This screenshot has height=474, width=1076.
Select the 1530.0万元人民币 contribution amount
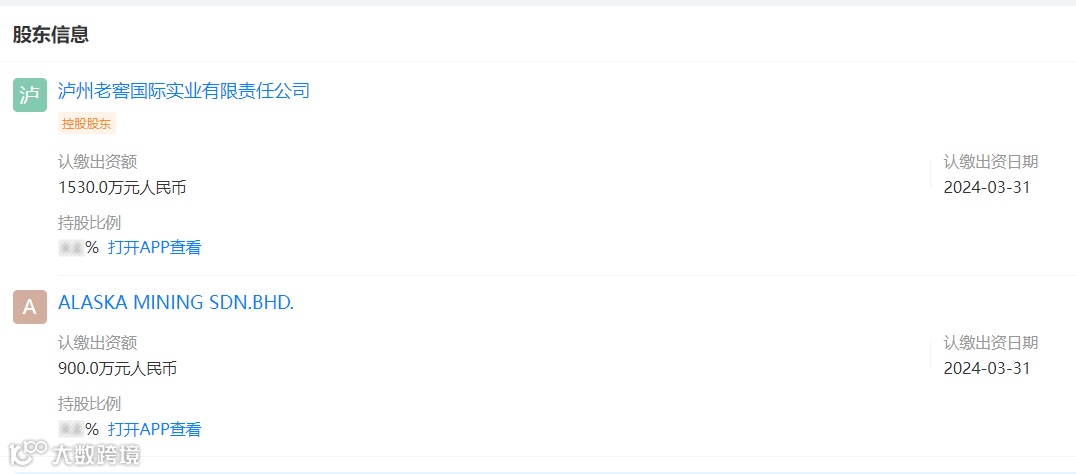[122, 187]
